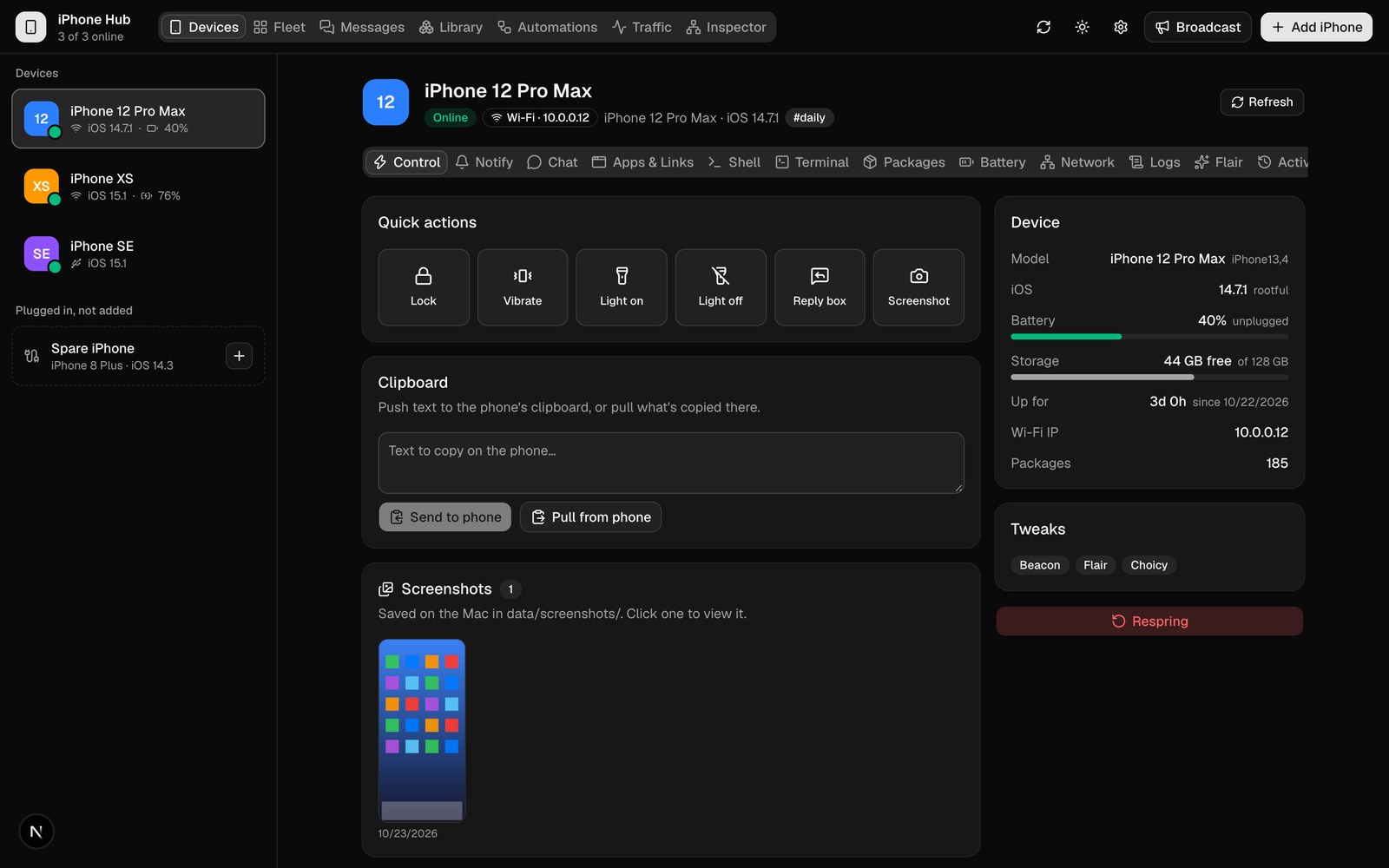Viewport: 1389px width, 868px height.
Task: Open the Network tab
Action: 1077,162
